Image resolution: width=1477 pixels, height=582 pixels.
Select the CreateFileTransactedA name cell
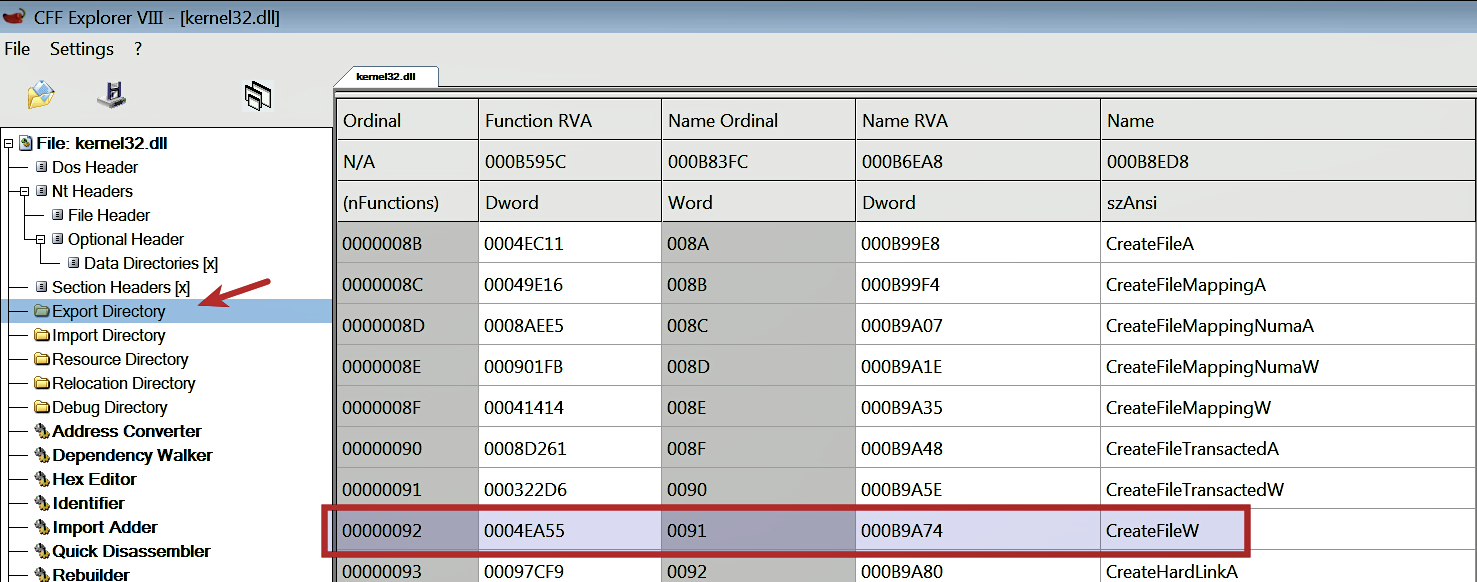click(x=1288, y=448)
